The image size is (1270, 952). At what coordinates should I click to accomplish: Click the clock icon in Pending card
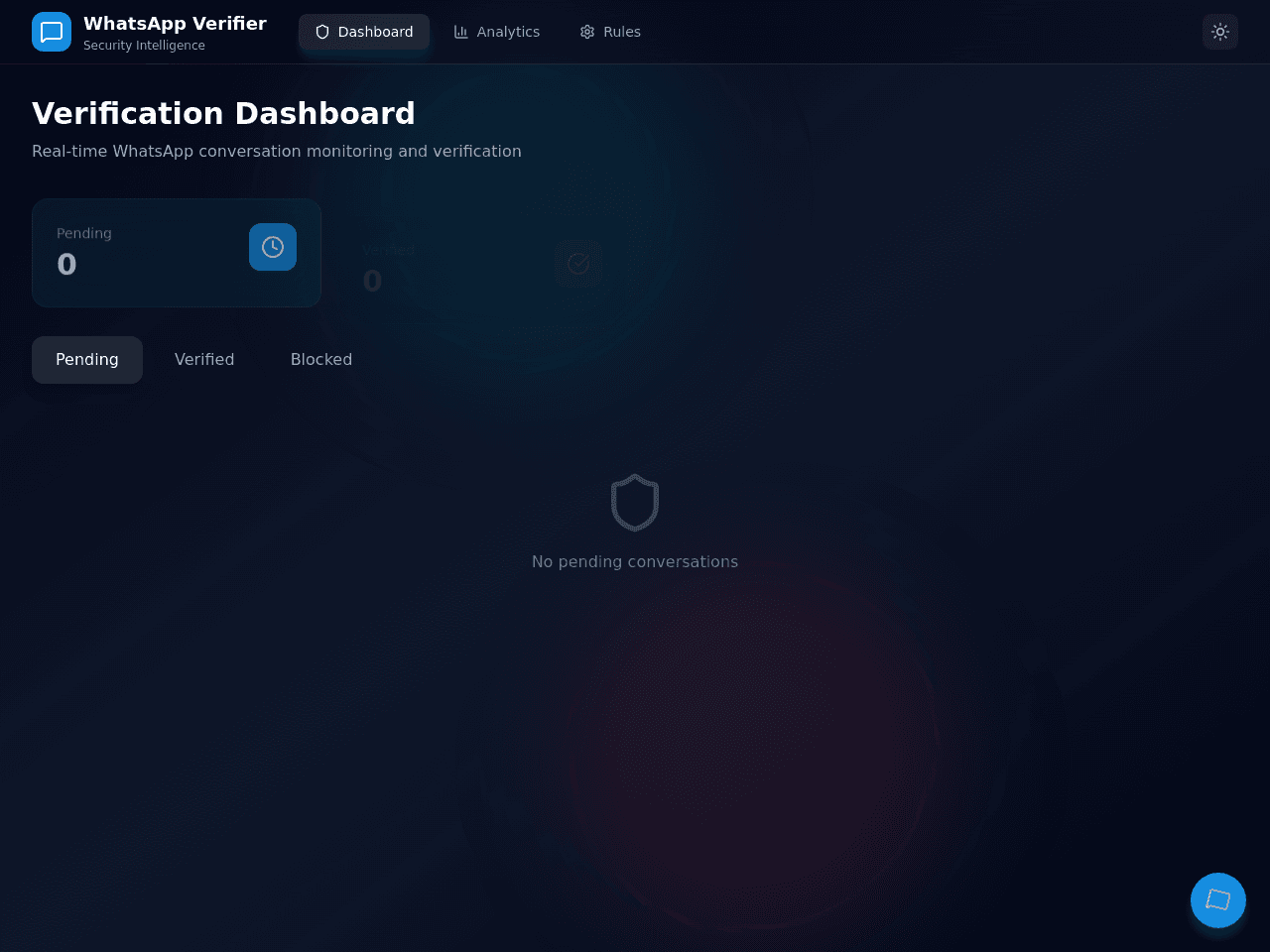click(273, 247)
